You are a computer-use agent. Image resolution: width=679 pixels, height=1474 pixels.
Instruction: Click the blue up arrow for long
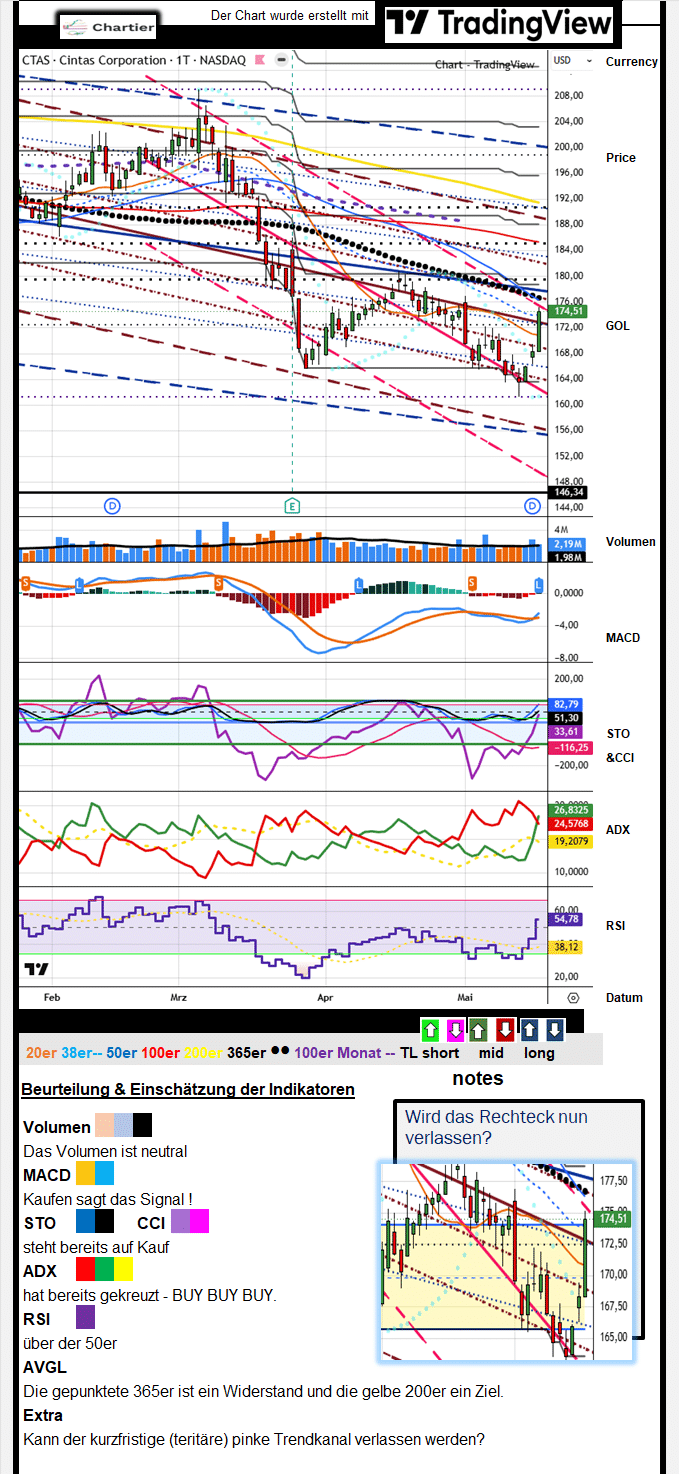pyautogui.click(x=530, y=1029)
